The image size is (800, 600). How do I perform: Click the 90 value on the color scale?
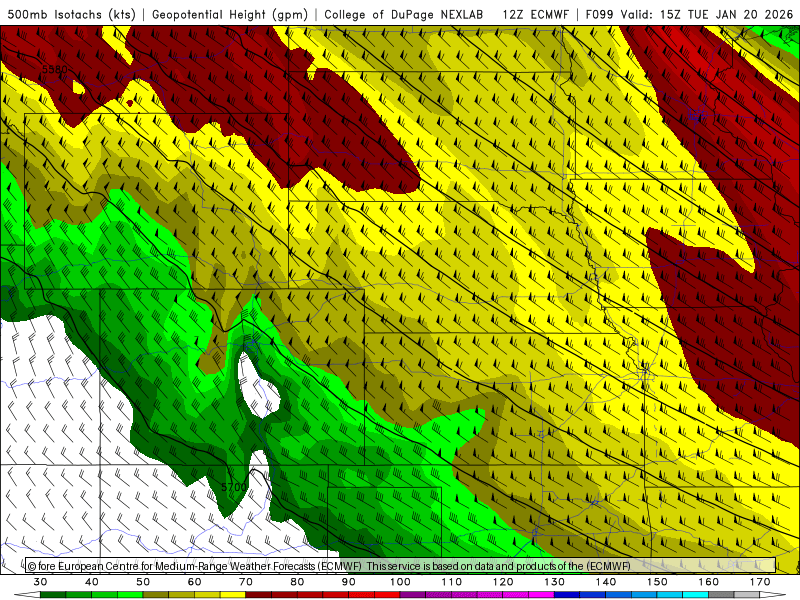coord(349,582)
